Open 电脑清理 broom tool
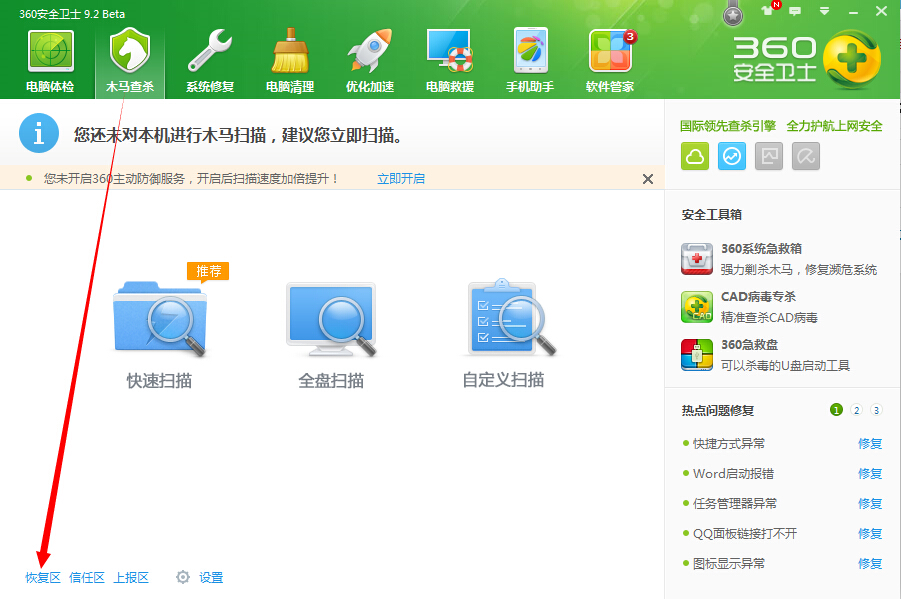This screenshot has height=599, width=901. tap(290, 51)
